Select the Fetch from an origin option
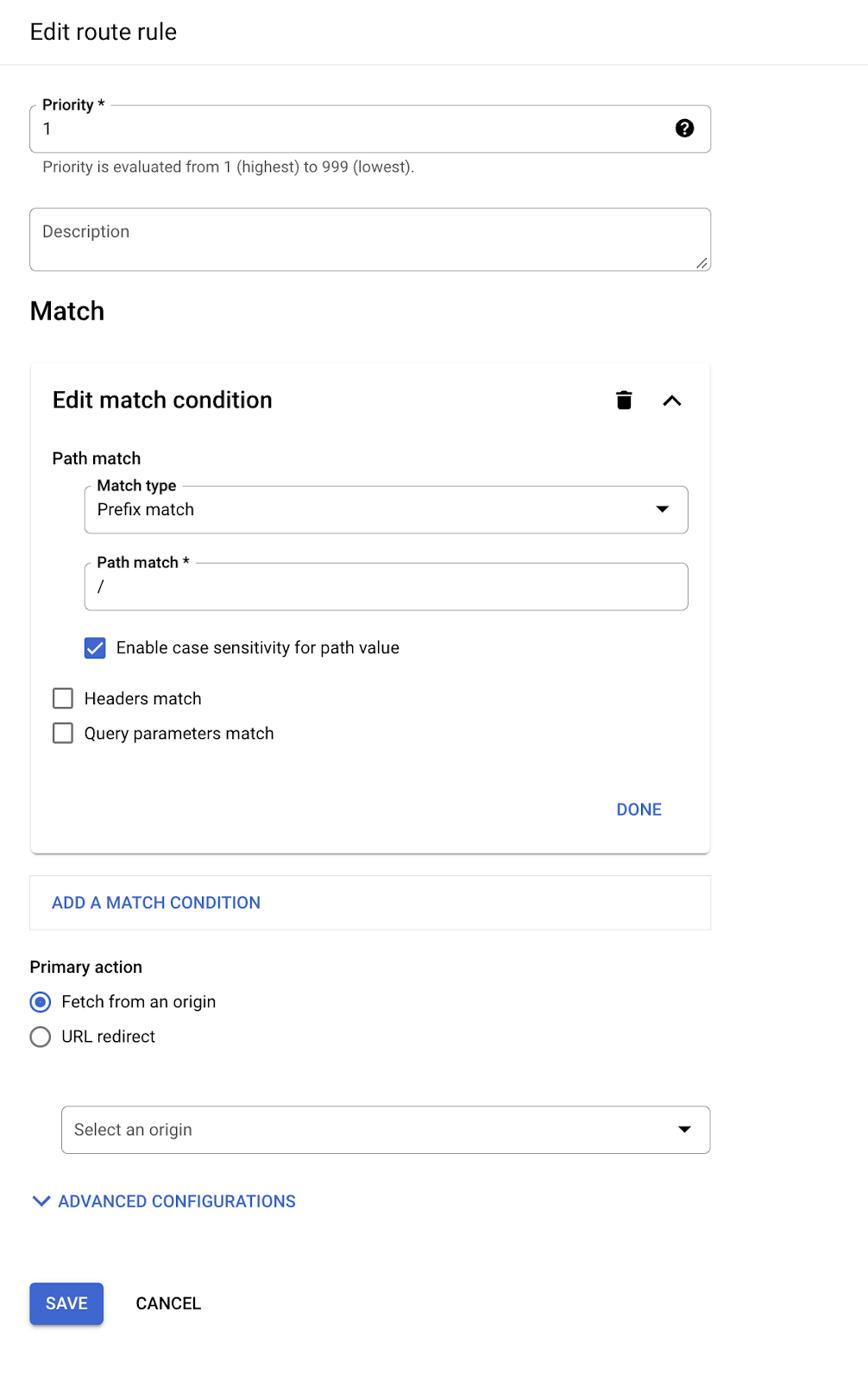This screenshot has width=868, height=1381. 41,1002
